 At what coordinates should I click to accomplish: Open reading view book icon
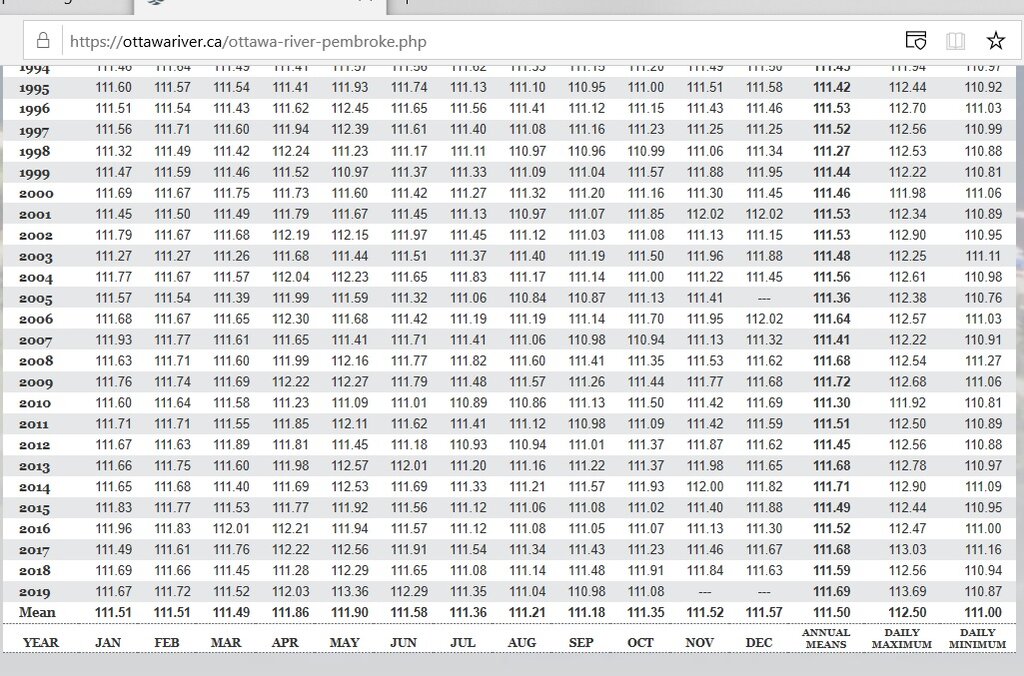click(956, 41)
